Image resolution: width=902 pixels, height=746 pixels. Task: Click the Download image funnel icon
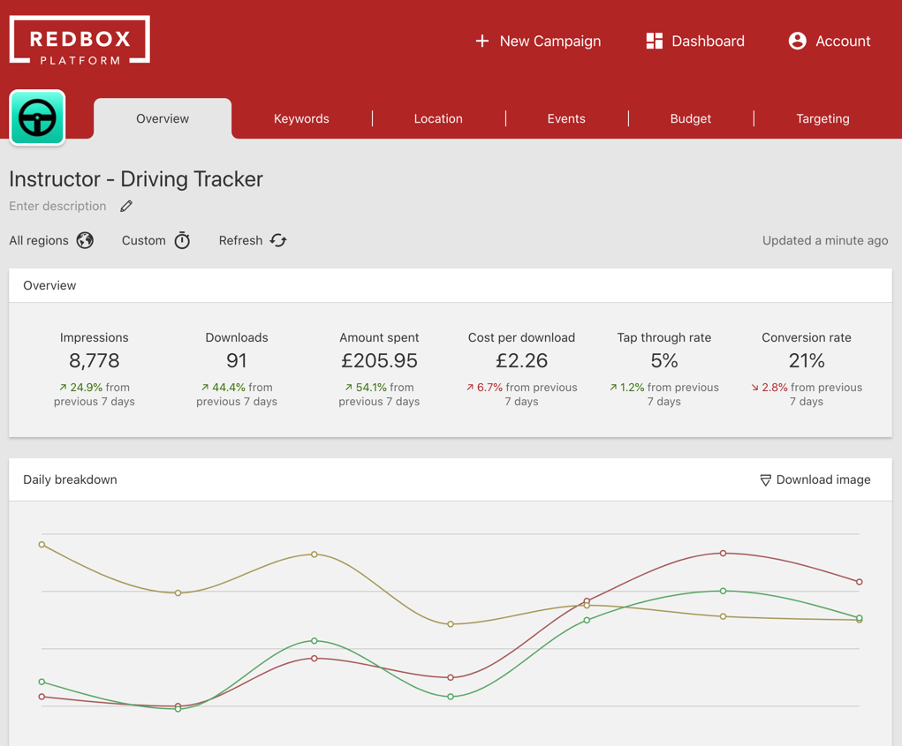(x=765, y=480)
